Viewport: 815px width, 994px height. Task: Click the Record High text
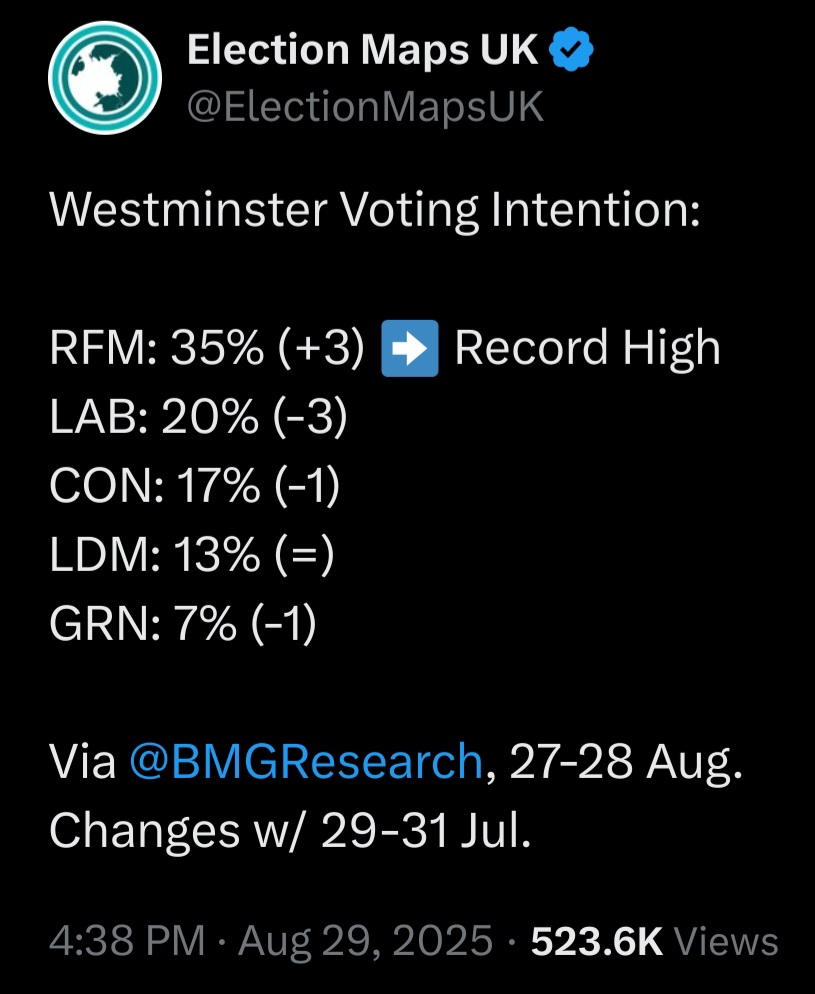pyautogui.click(x=587, y=348)
